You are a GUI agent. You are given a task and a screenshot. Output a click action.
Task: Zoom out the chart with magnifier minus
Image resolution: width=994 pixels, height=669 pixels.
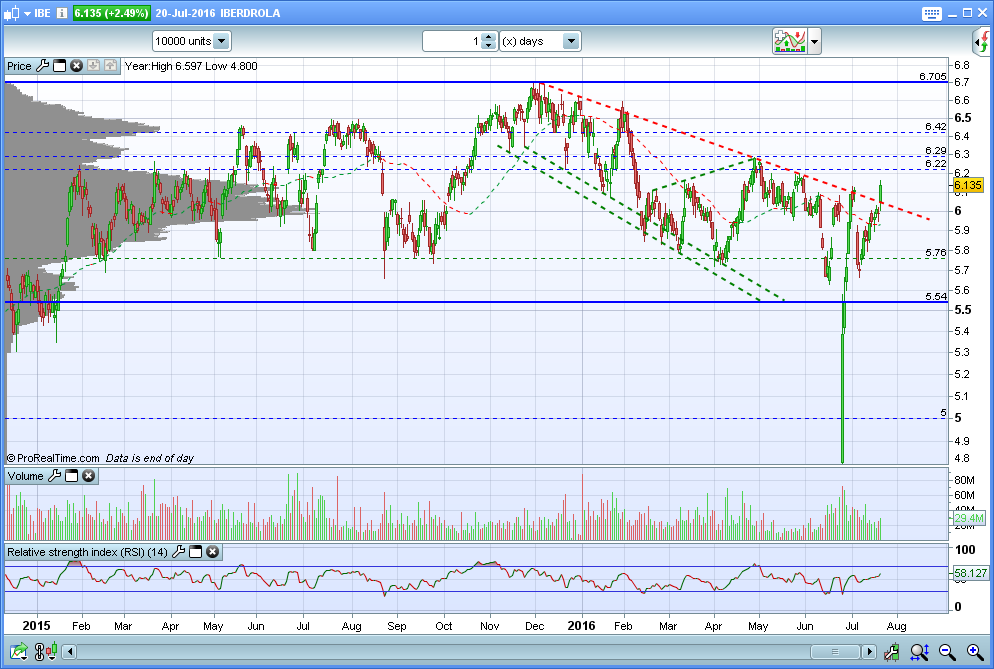tap(947, 651)
